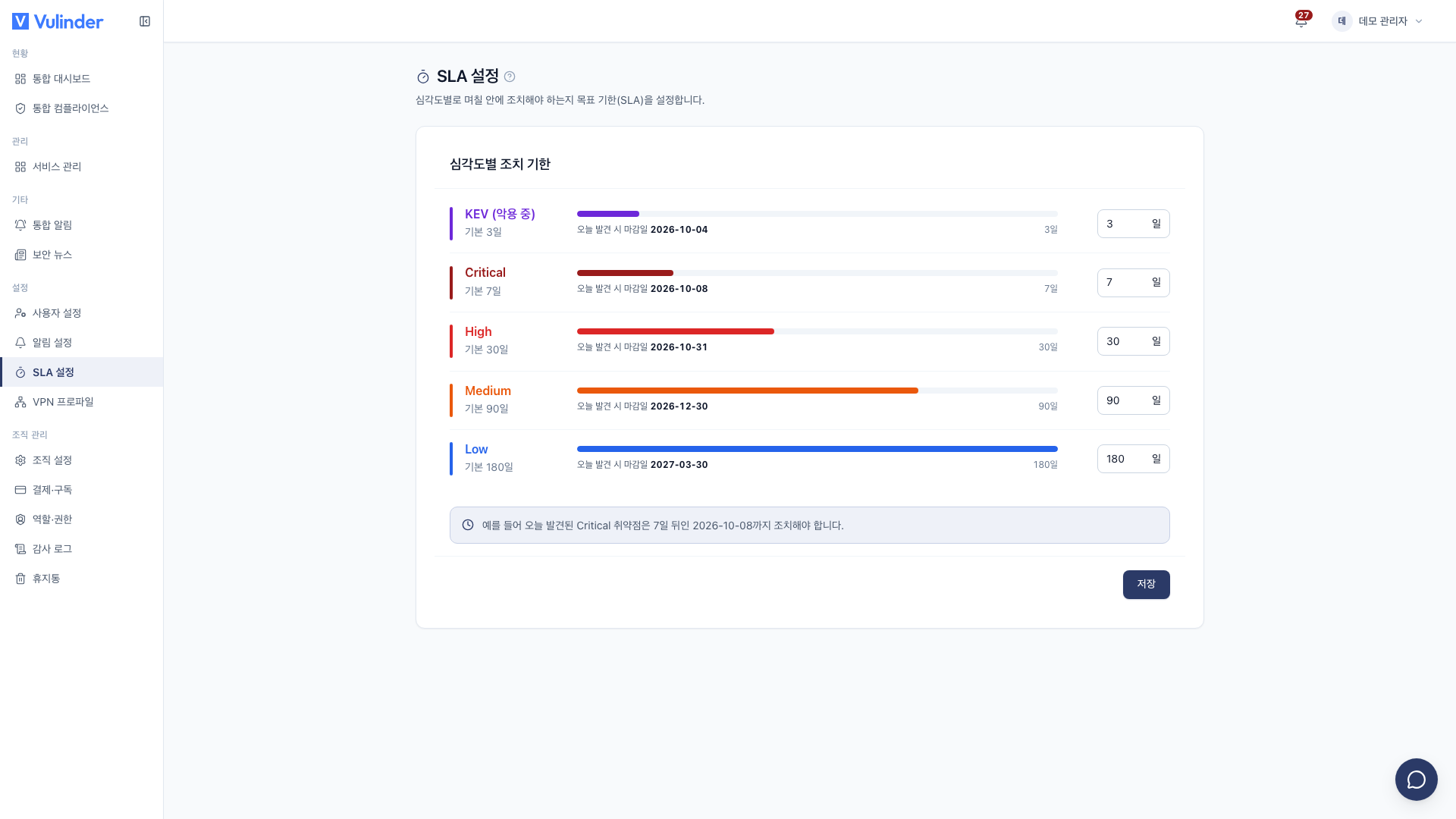Click the 조직 설정 gear icon

[20, 460]
